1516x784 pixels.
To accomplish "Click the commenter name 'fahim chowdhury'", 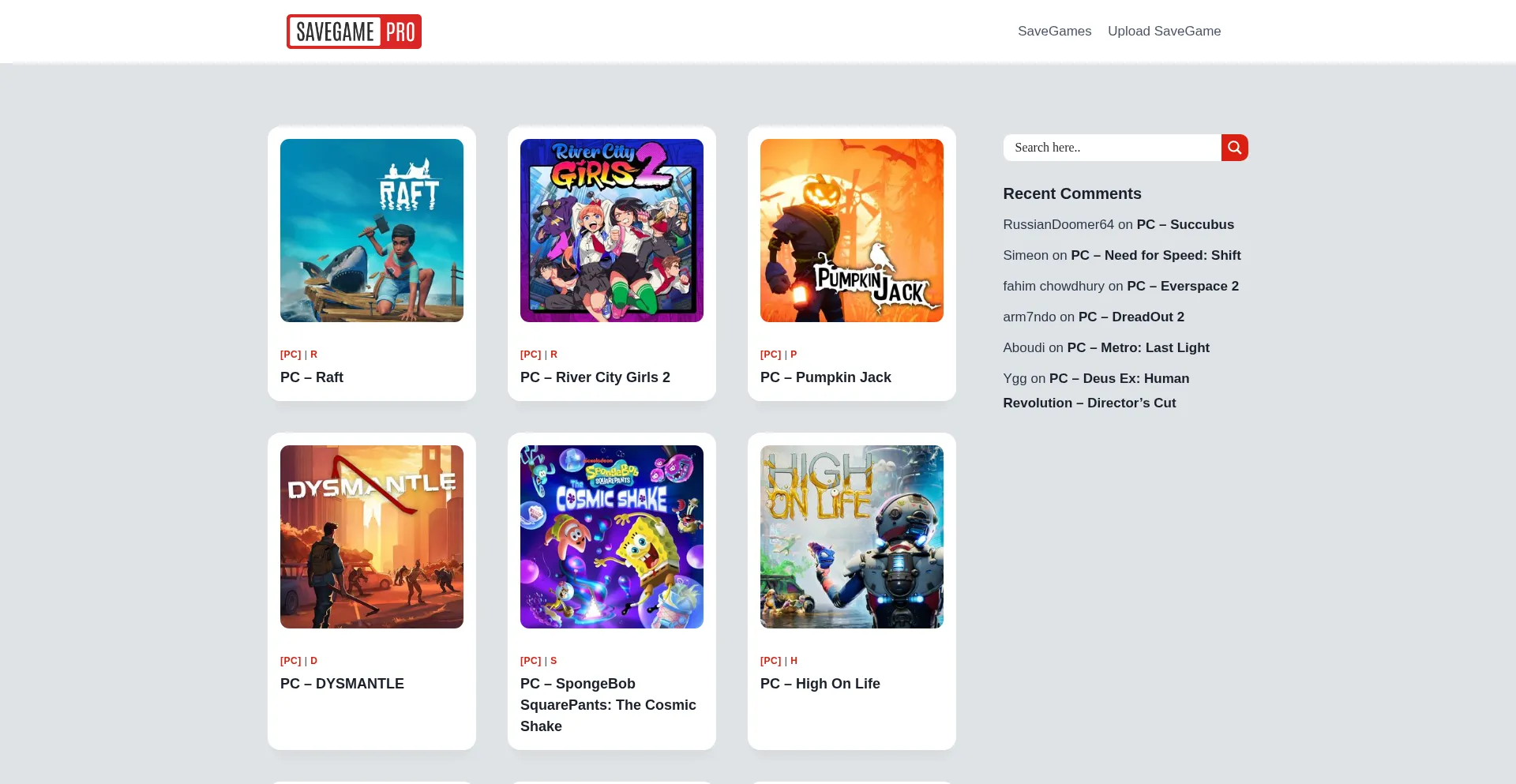I will tap(1054, 286).
